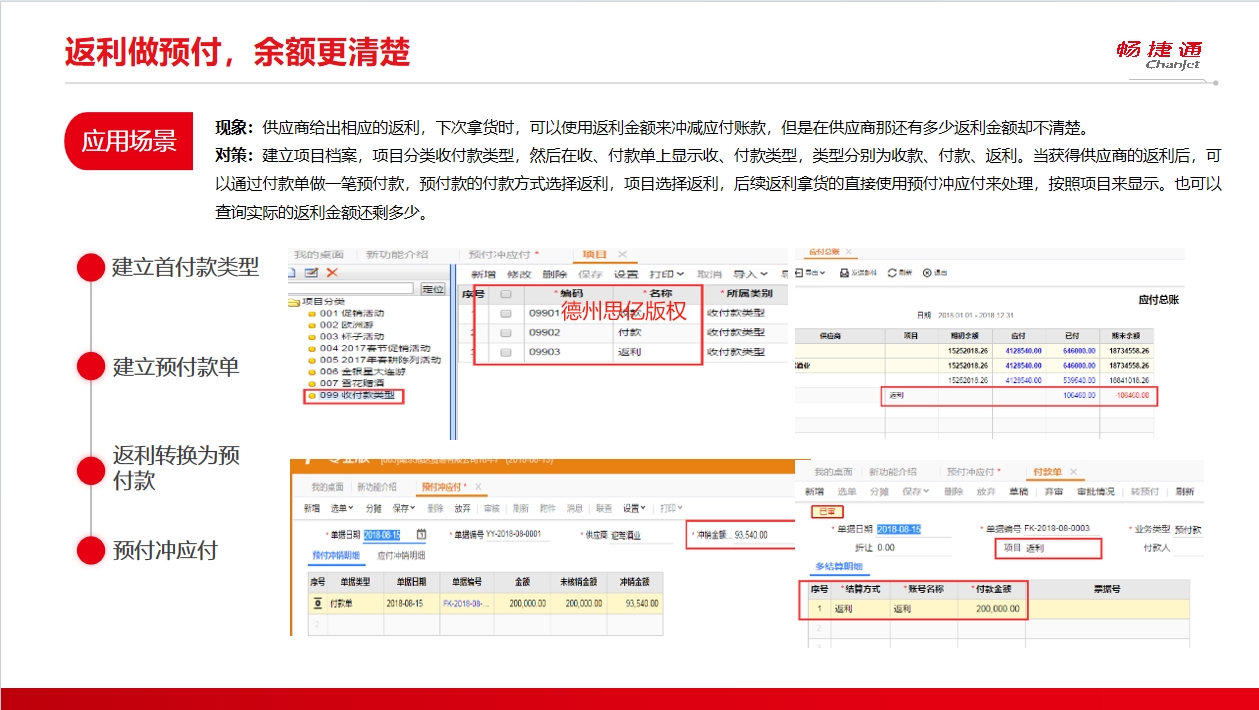Viewport: 1259px width, 710px height.
Task: Click the 定位 button beside the tree search box
Action: [433, 289]
